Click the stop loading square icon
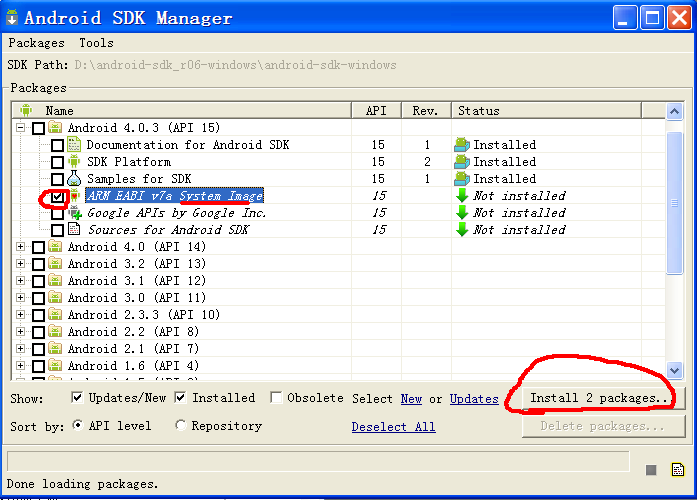697x500 pixels. [x=651, y=470]
